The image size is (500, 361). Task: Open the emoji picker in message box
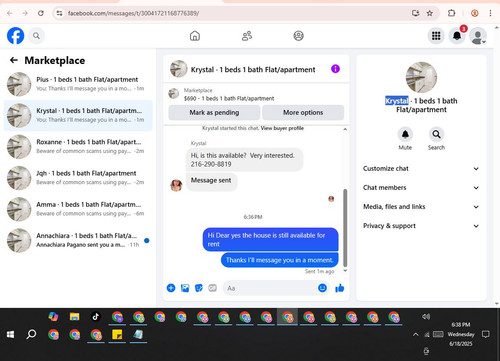click(322, 288)
